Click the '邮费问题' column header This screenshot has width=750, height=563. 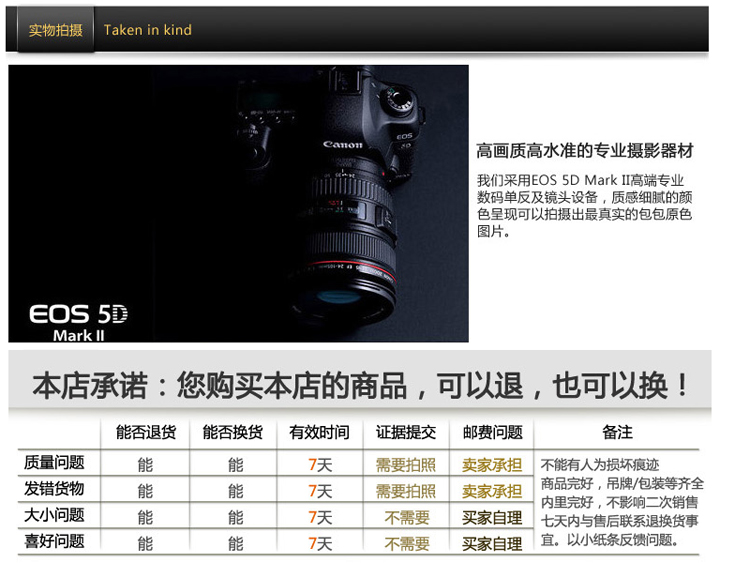pos(492,432)
